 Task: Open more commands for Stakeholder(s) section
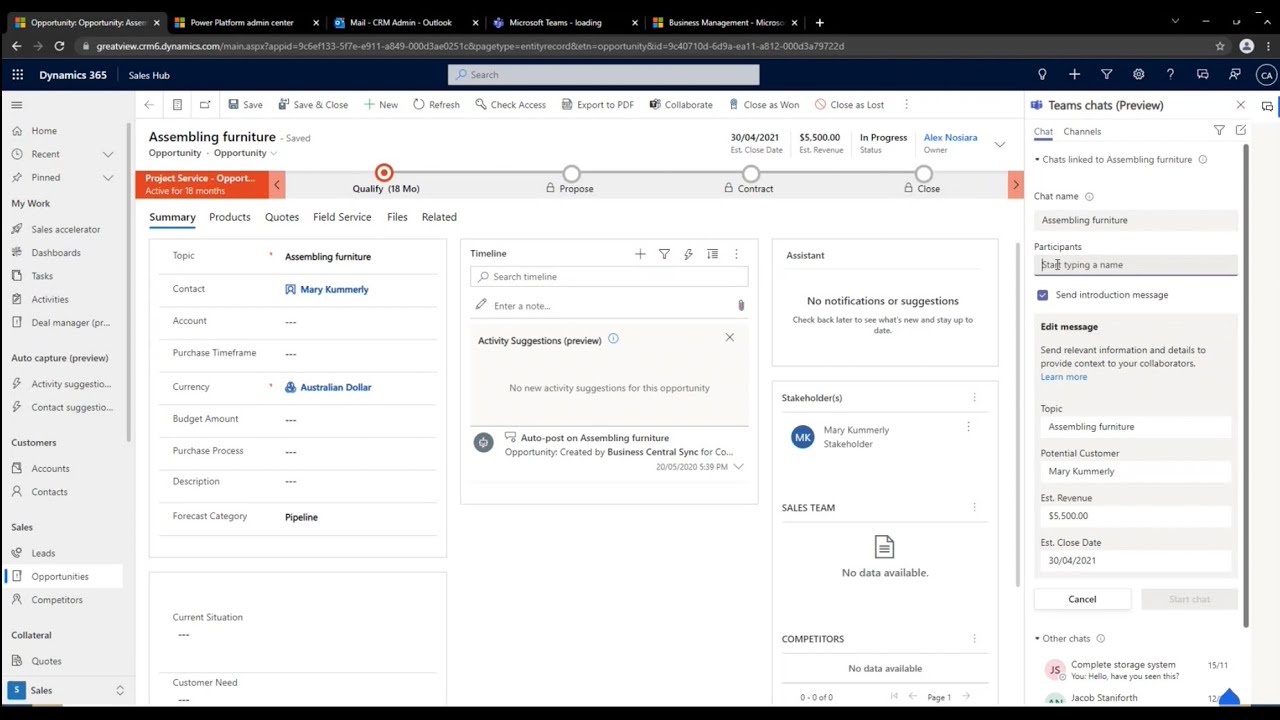tap(974, 398)
